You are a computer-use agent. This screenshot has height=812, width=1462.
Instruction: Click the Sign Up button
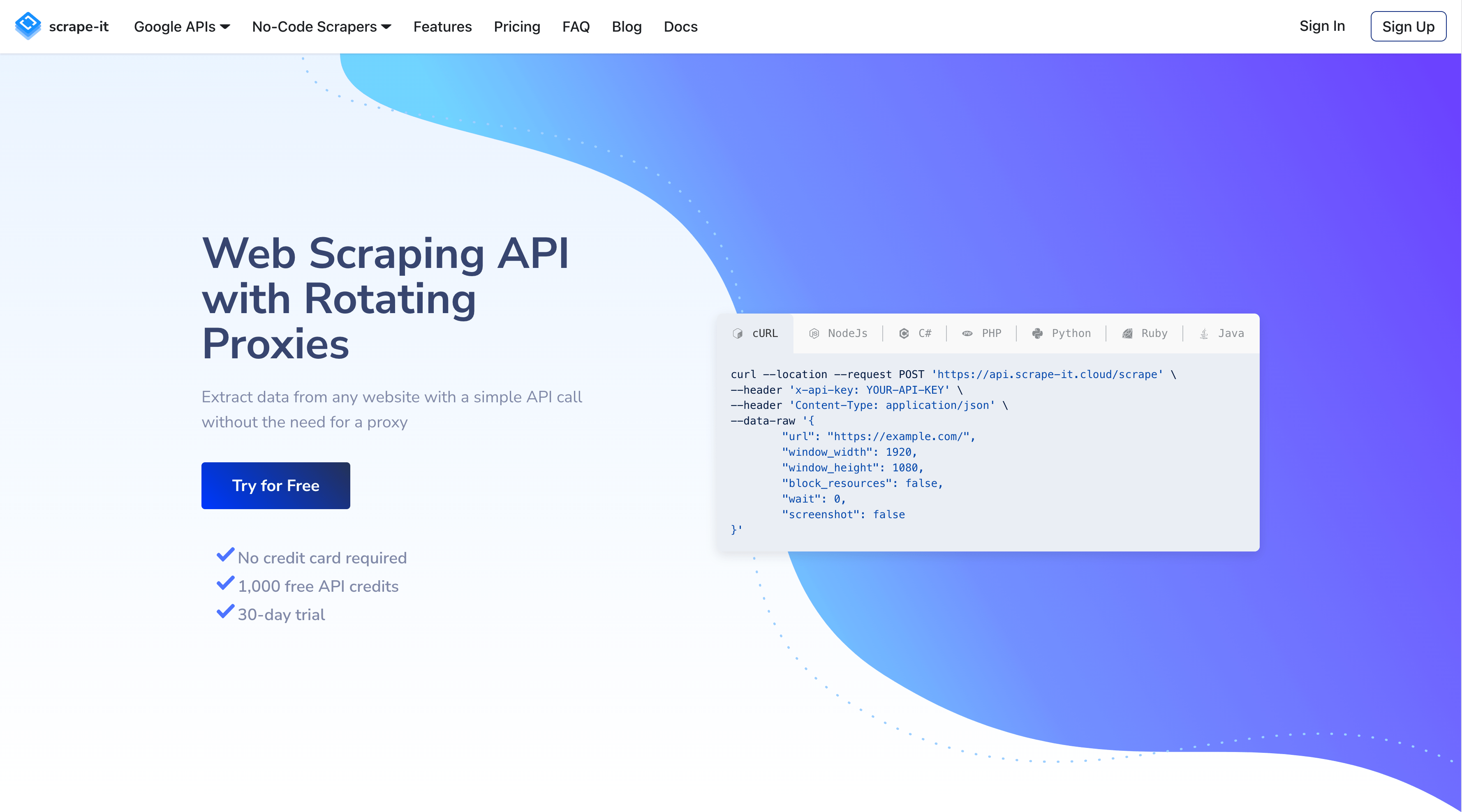pyautogui.click(x=1408, y=26)
